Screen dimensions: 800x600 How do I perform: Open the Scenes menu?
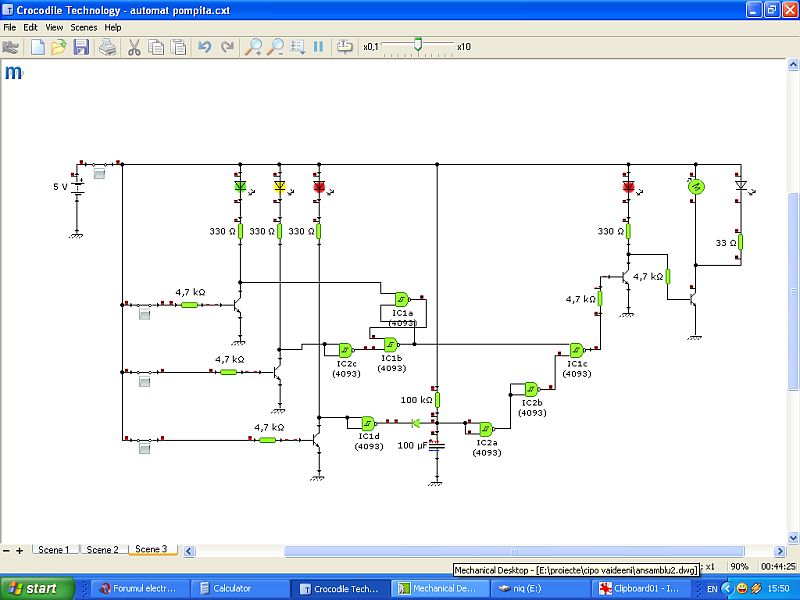[x=84, y=27]
